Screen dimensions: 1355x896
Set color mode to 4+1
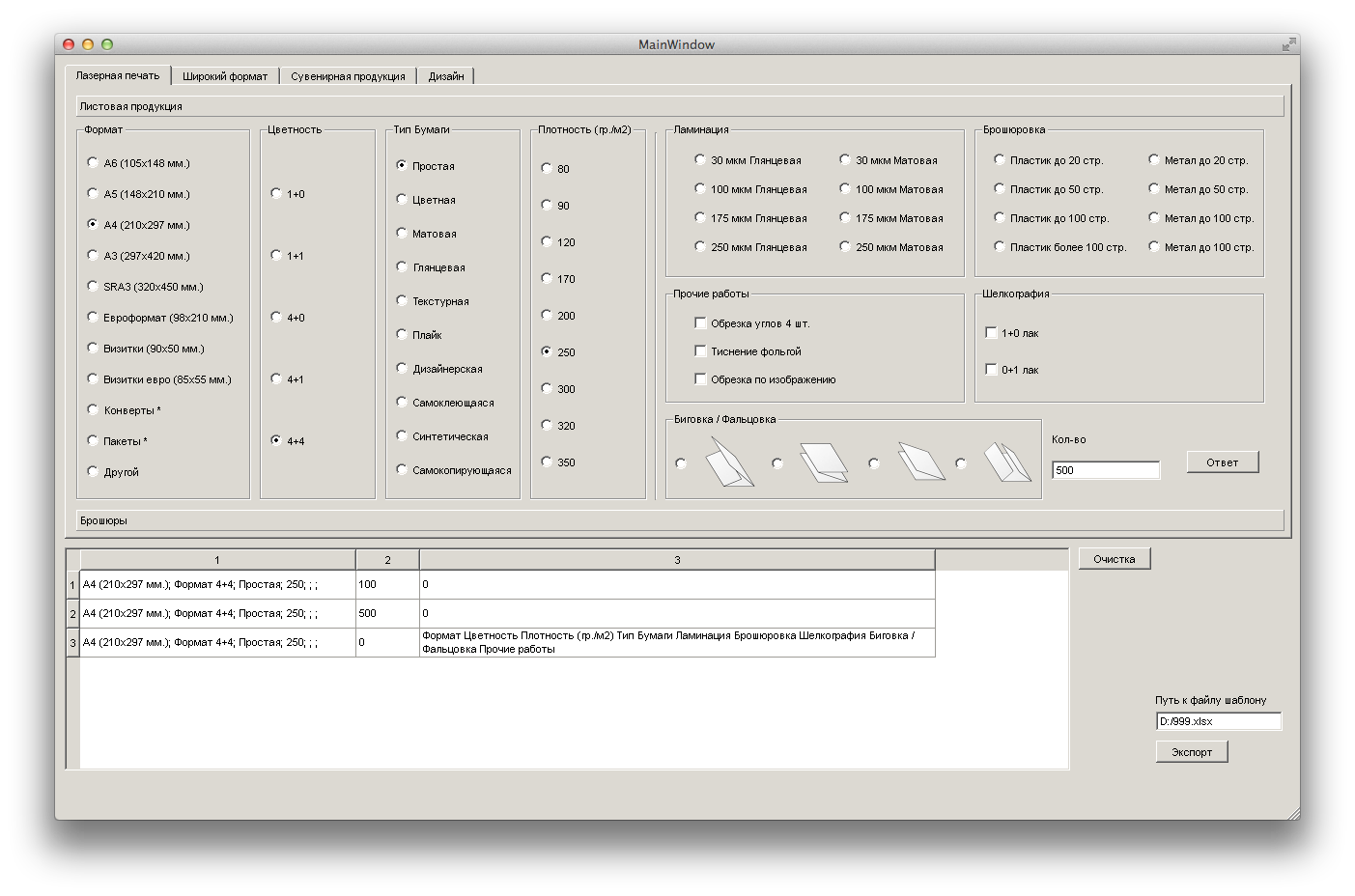click(288, 379)
